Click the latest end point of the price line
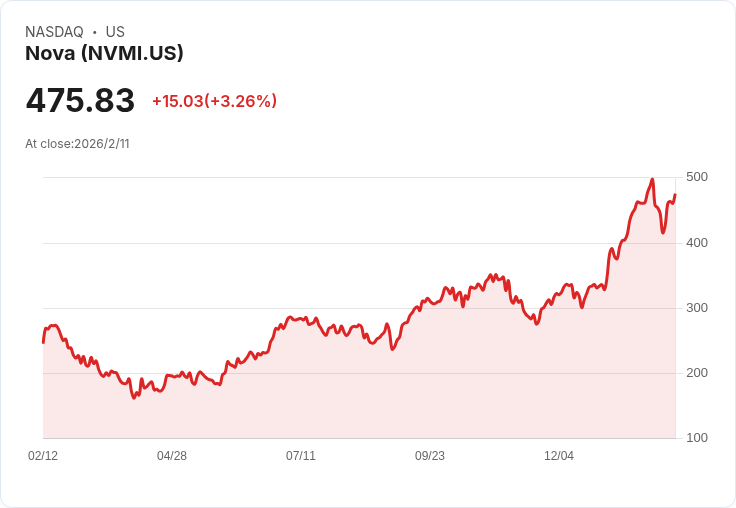This screenshot has height=508, width=736. pos(675,194)
